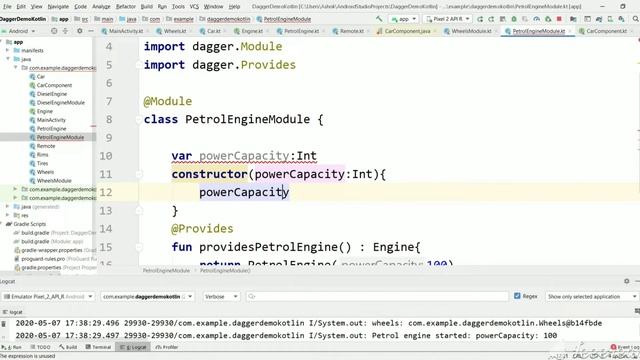Open the Navigate menu

point(58,7)
